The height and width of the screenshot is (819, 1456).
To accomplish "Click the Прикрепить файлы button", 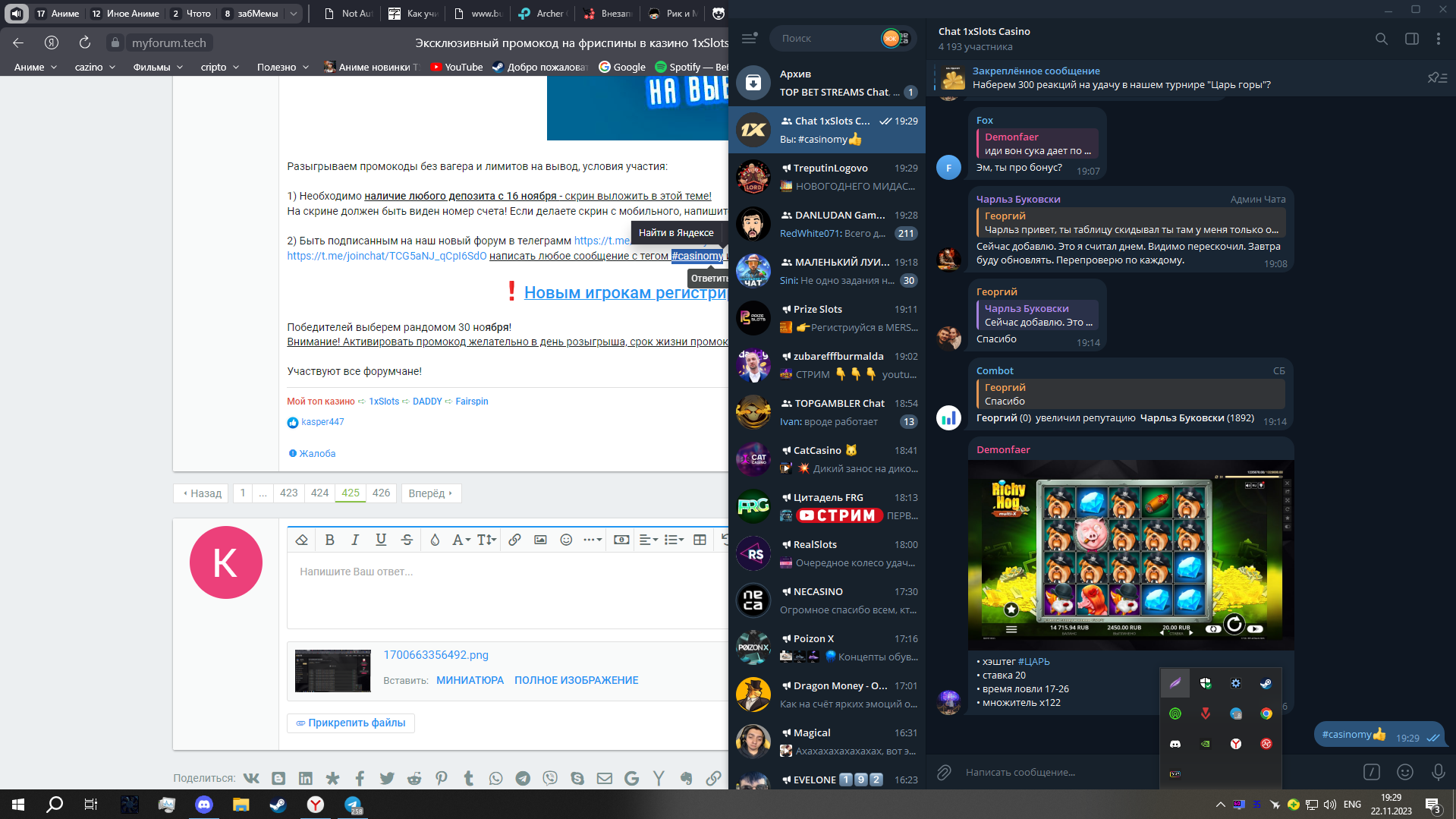I will coord(351,723).
